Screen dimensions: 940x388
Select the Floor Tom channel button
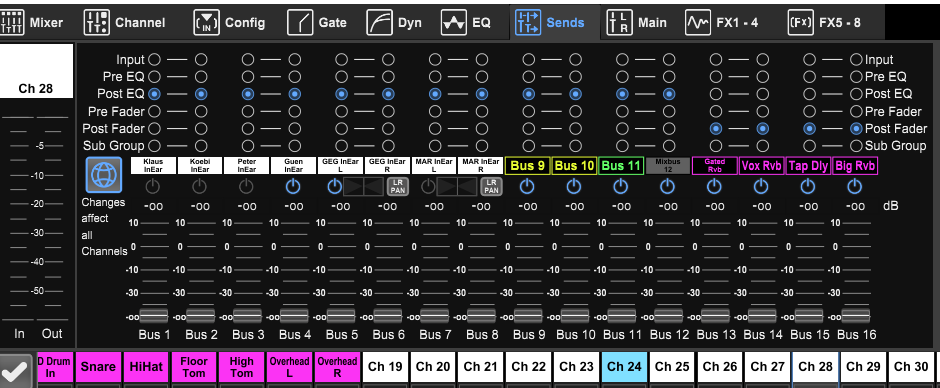tap(194, 367)
